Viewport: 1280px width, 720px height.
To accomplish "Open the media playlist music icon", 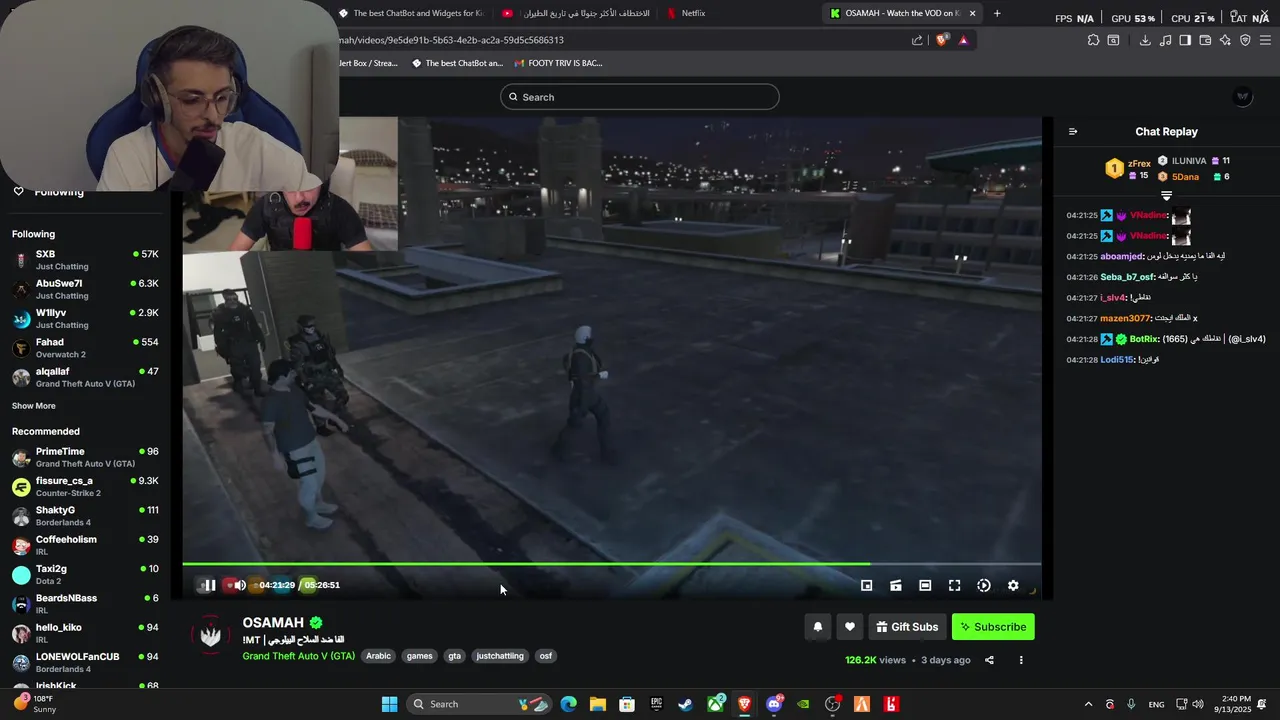I will click(x=1166, y=40).
